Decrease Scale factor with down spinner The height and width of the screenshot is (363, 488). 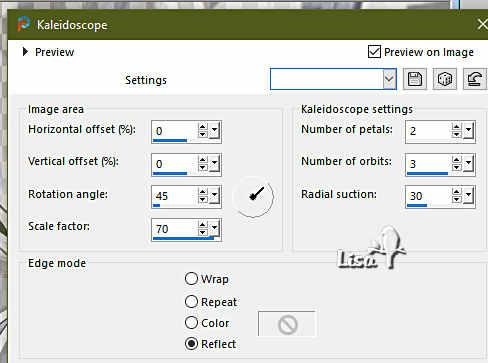[x=203, y=232]
